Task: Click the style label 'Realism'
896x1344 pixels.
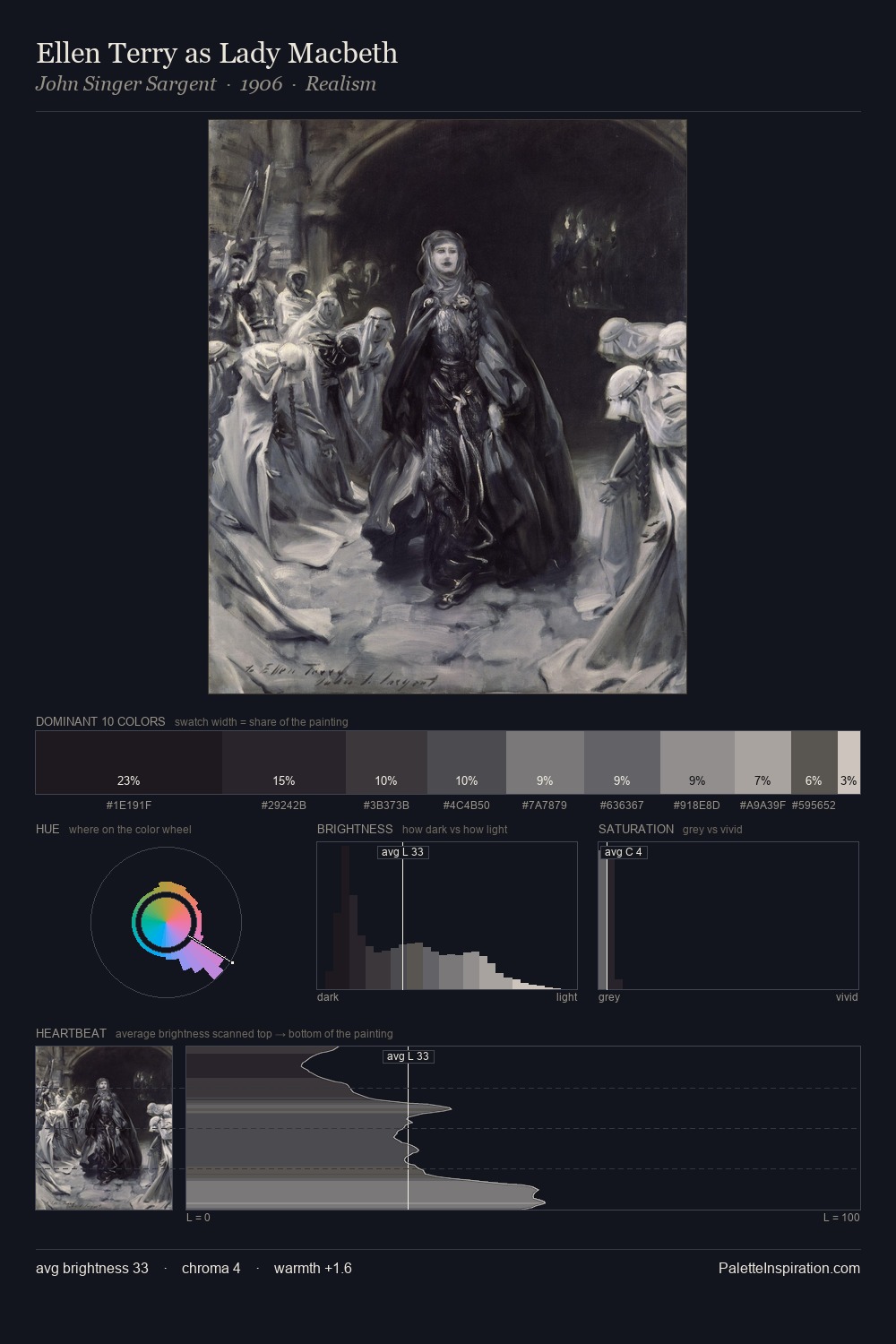Action: tap(340, 84)
